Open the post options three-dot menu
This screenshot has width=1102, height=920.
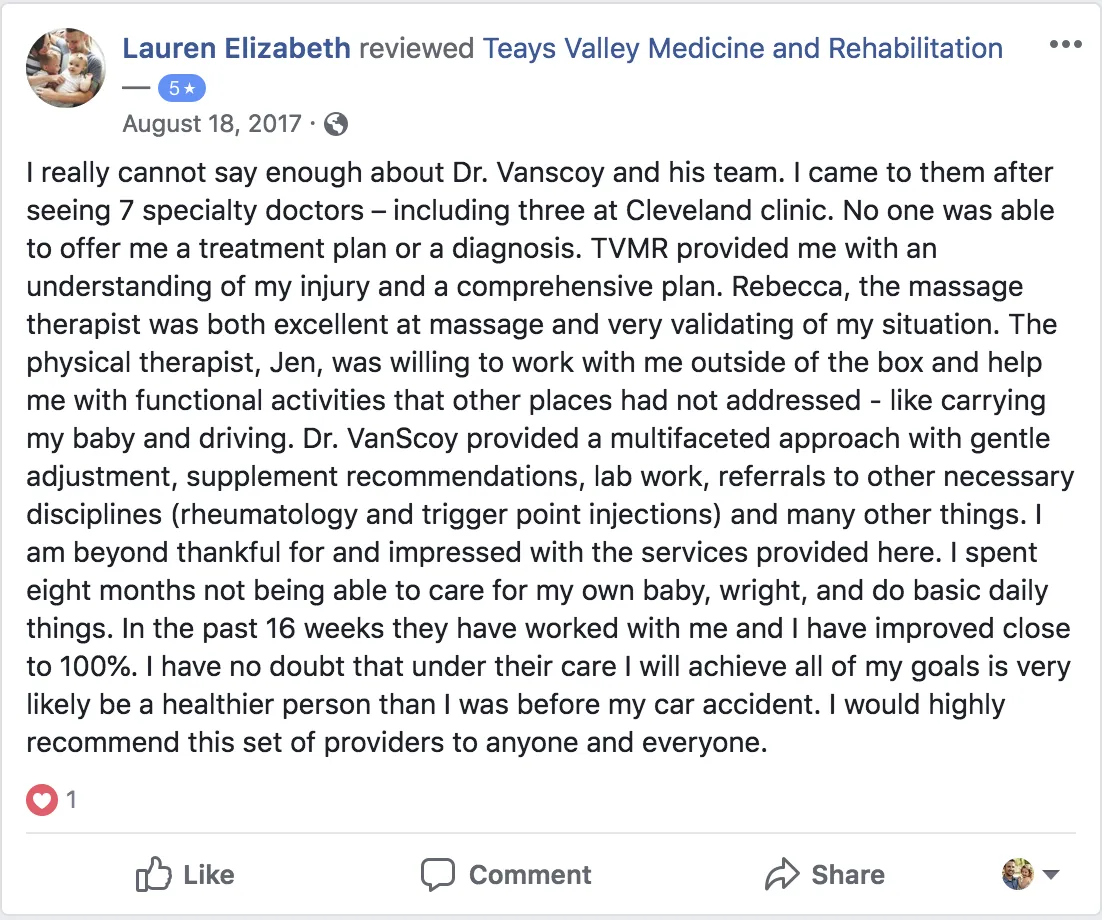tap(1063, 47)
